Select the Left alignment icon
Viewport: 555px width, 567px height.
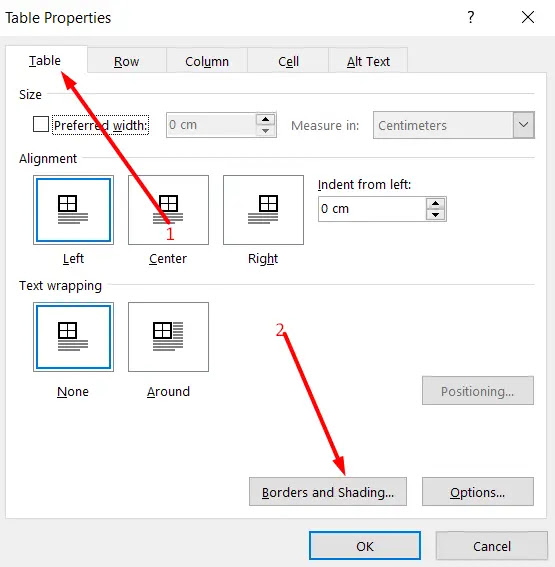pos(73,210)
